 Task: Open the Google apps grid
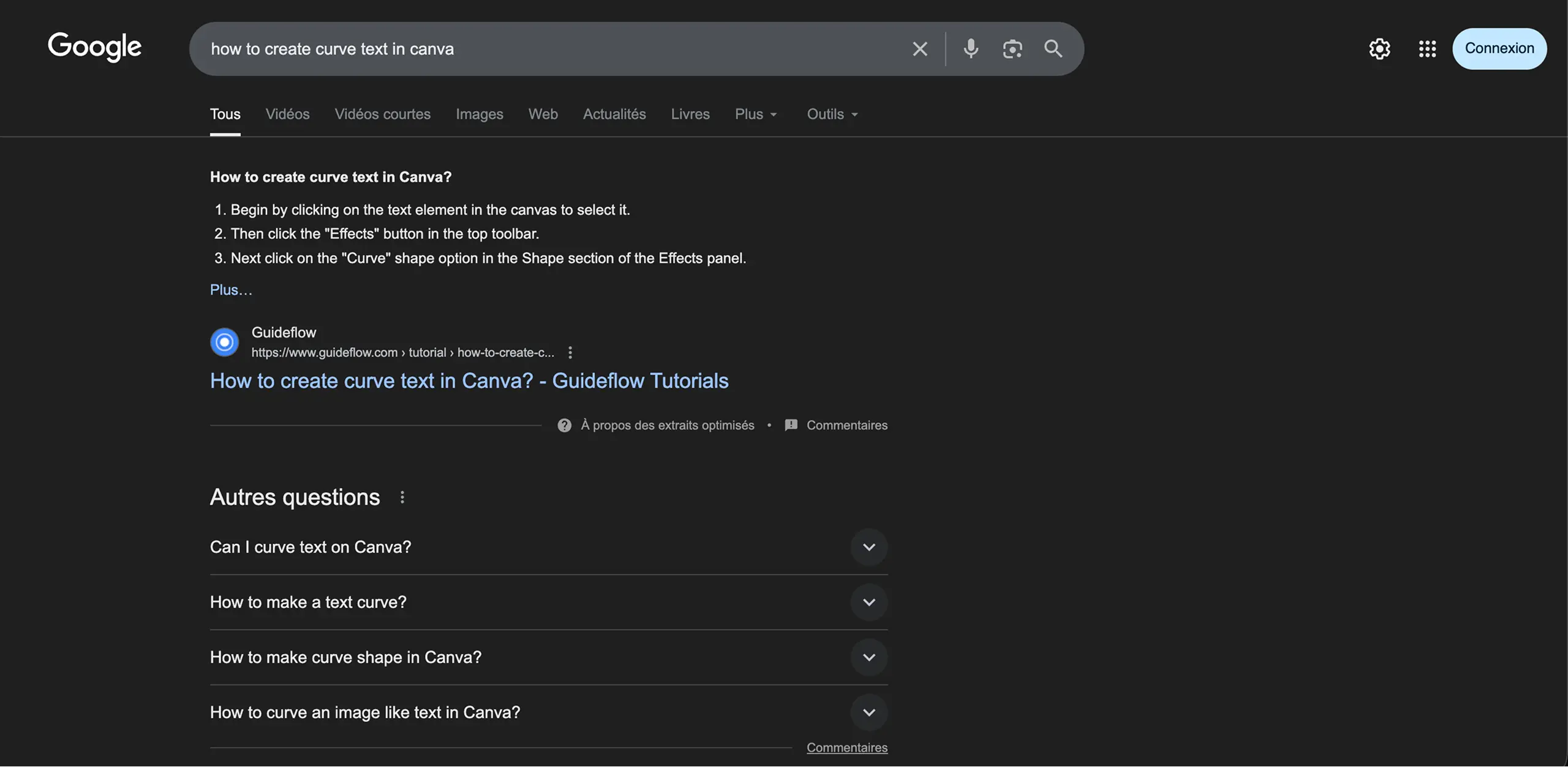pos(1427,48)
